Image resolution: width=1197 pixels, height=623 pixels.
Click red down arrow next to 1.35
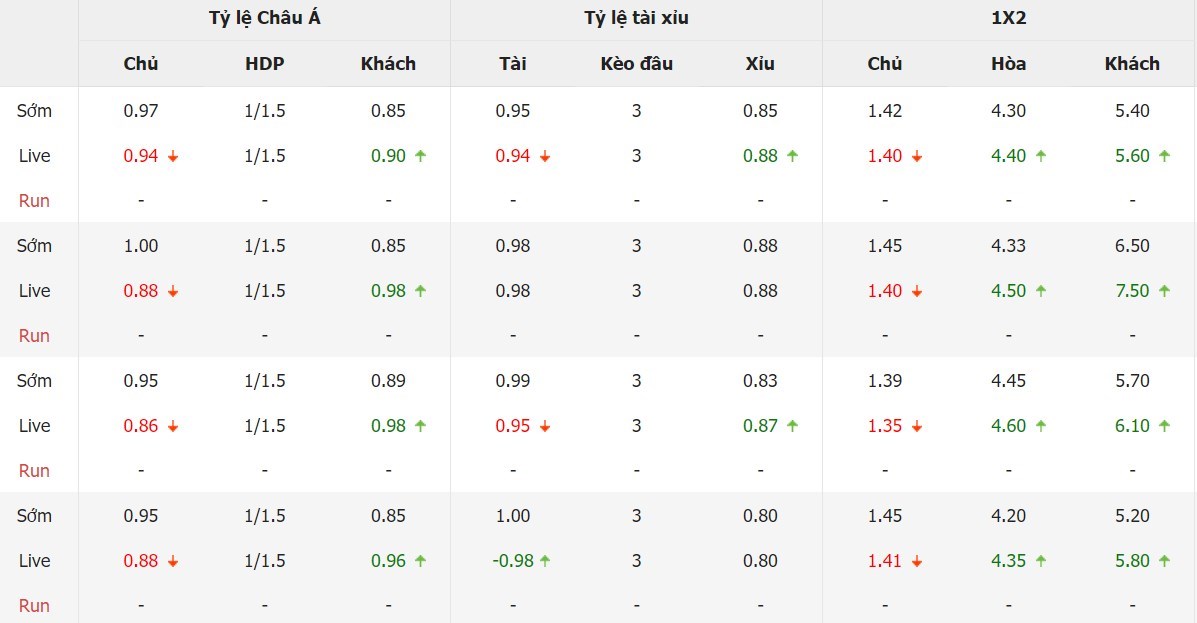click(916, 427)
